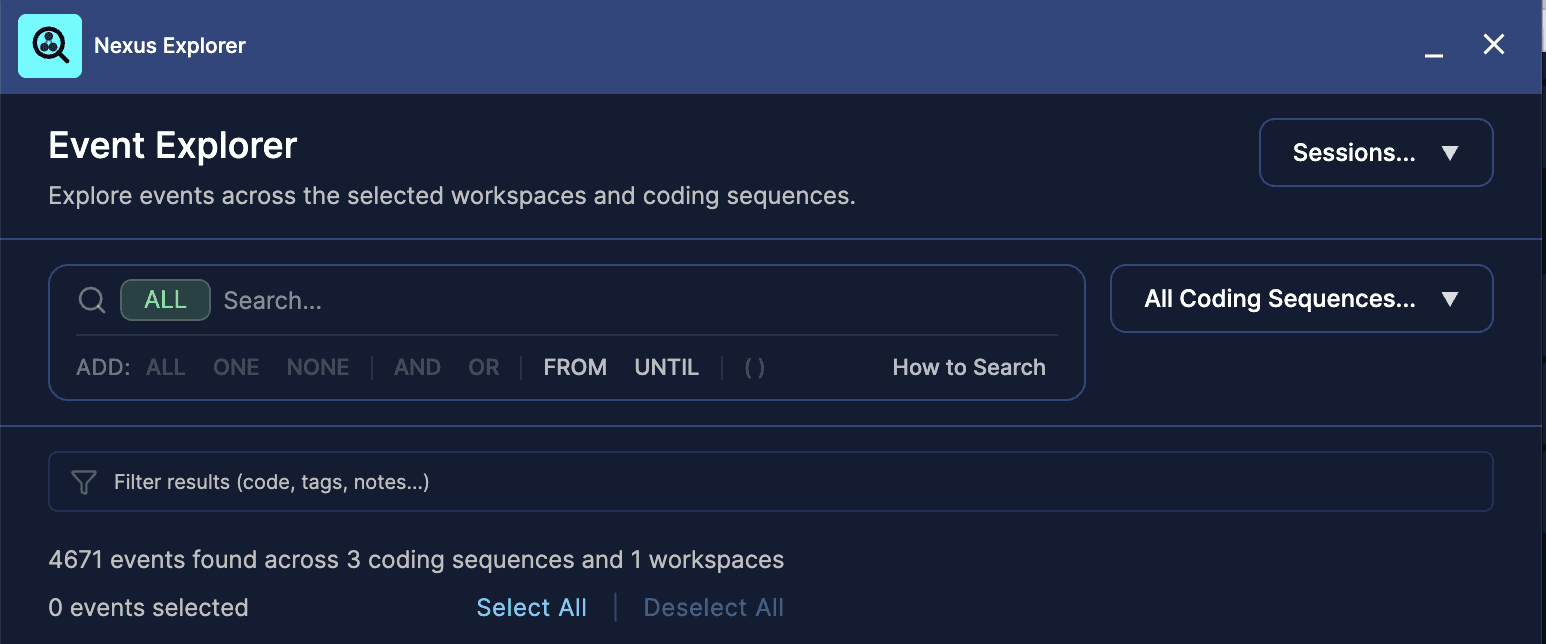This screenshot has width=1546, height=644.
Task: Expand the All Coding Sequences dropdown
Action: (x=1302, y=299)
